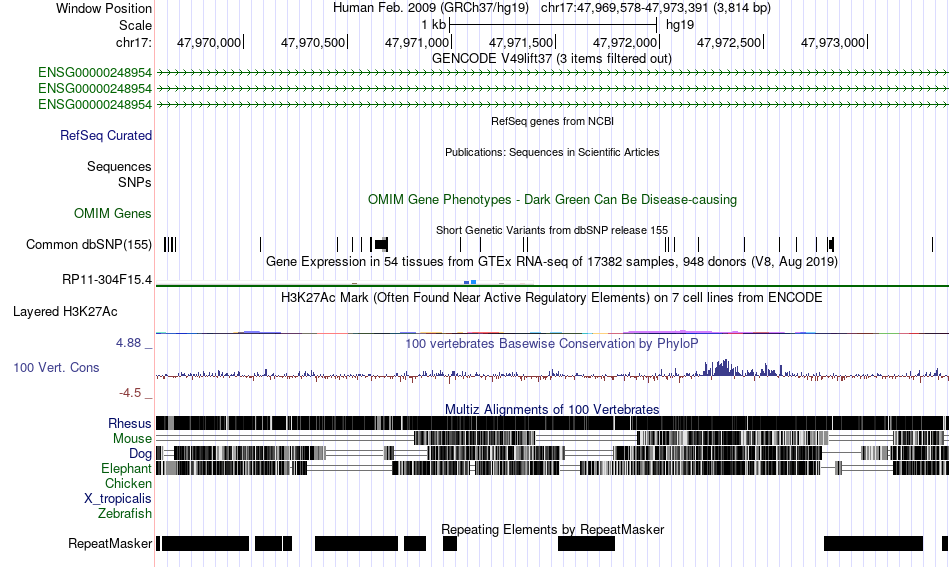Click the 47,973,000 ruler position

(x=833, y=42)
